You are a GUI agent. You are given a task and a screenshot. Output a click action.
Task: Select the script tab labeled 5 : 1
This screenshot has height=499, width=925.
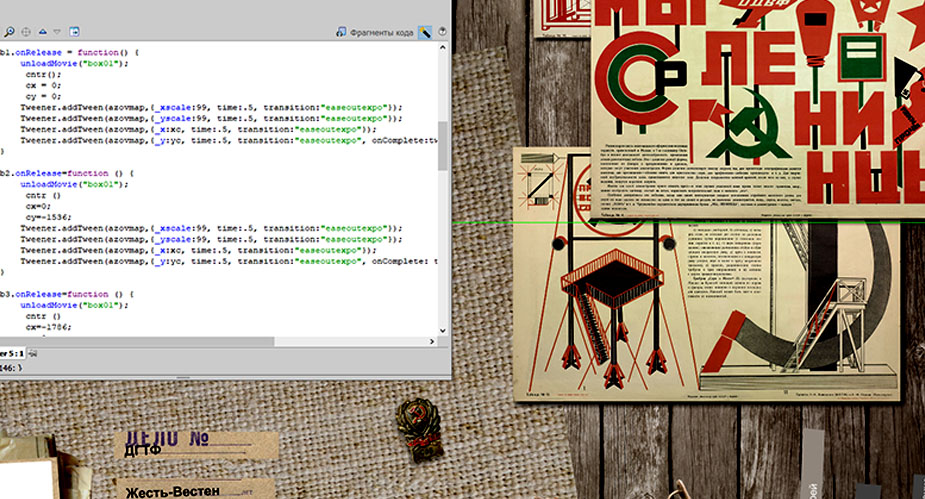[12, 353]
